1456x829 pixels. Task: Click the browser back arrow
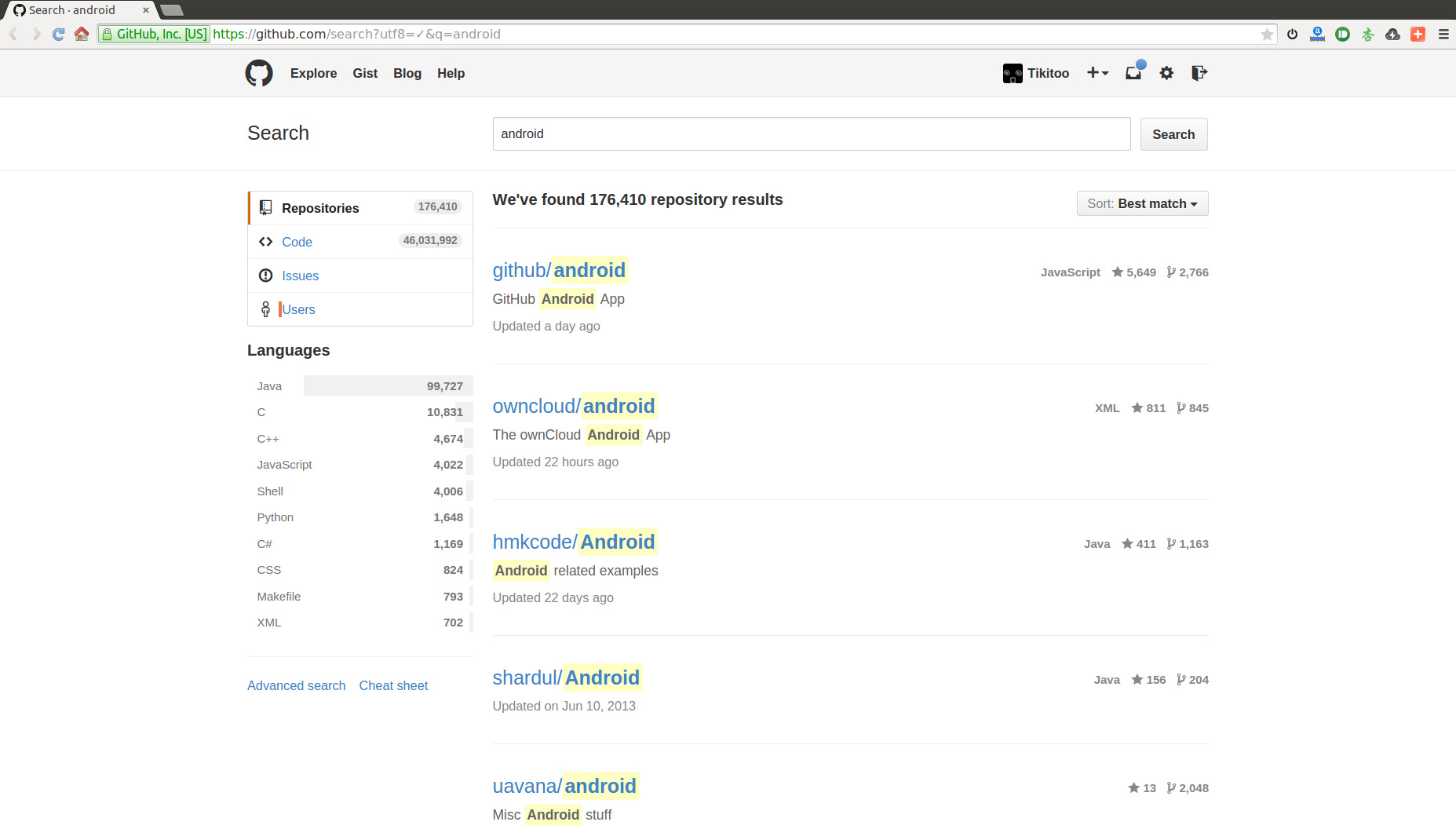pos(13,34)
